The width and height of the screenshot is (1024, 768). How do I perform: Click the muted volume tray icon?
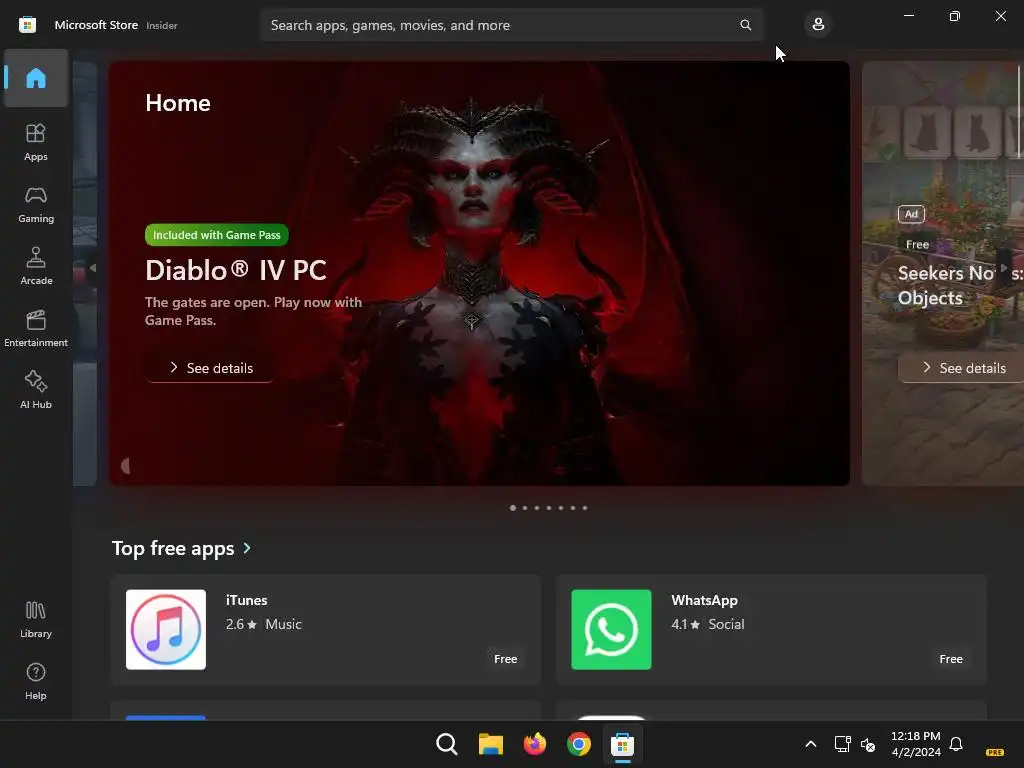coord(868,744)
